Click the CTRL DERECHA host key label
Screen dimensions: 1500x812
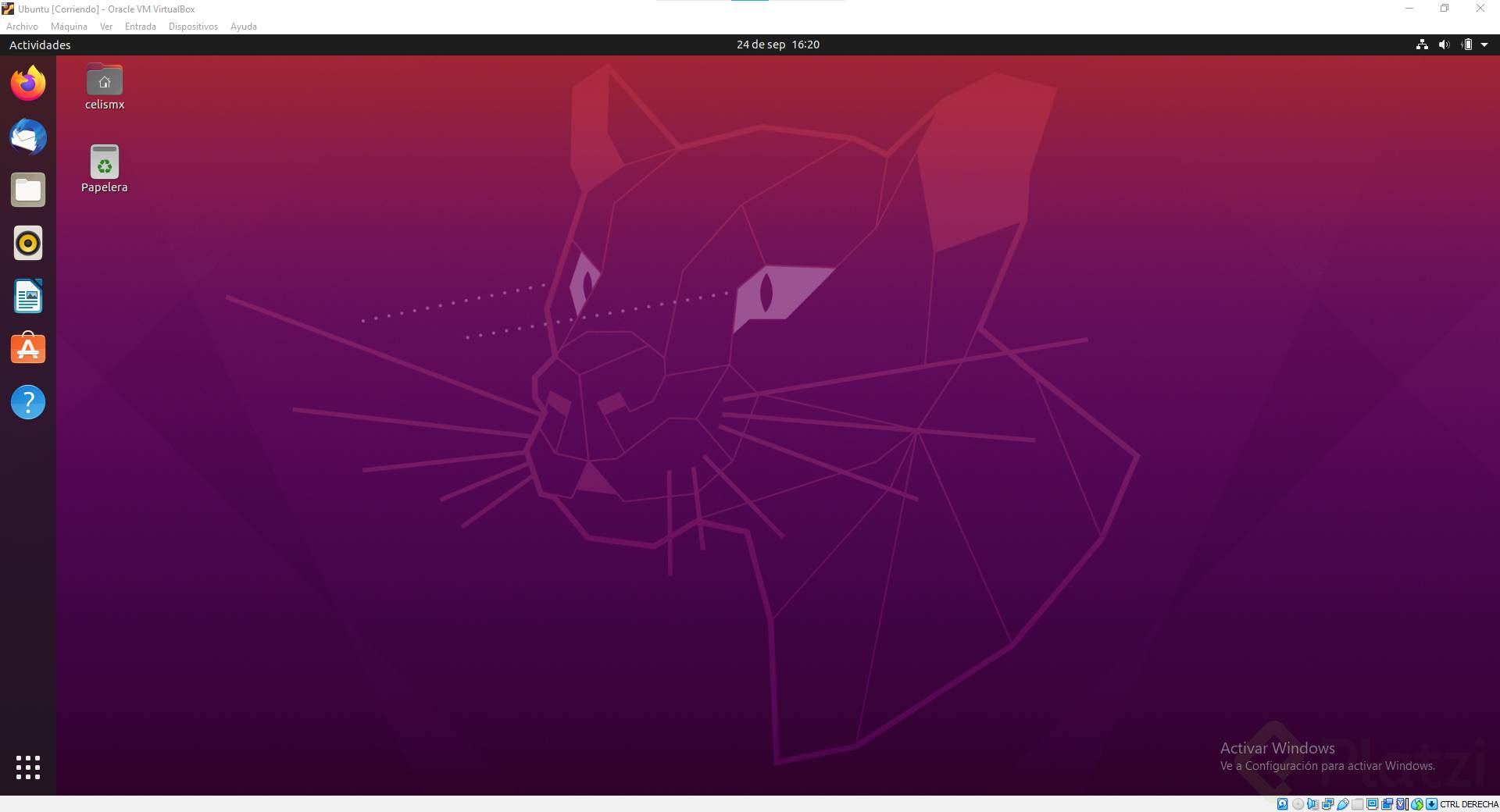click(1470, 804)
